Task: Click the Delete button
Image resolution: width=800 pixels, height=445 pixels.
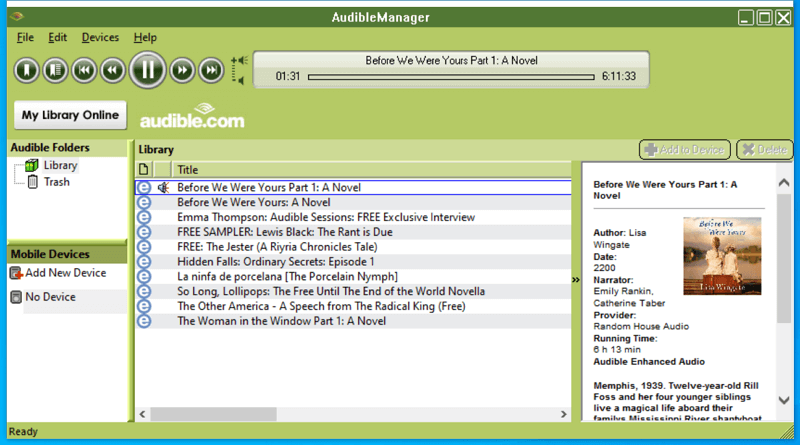Action: click(x=765, y=150)
